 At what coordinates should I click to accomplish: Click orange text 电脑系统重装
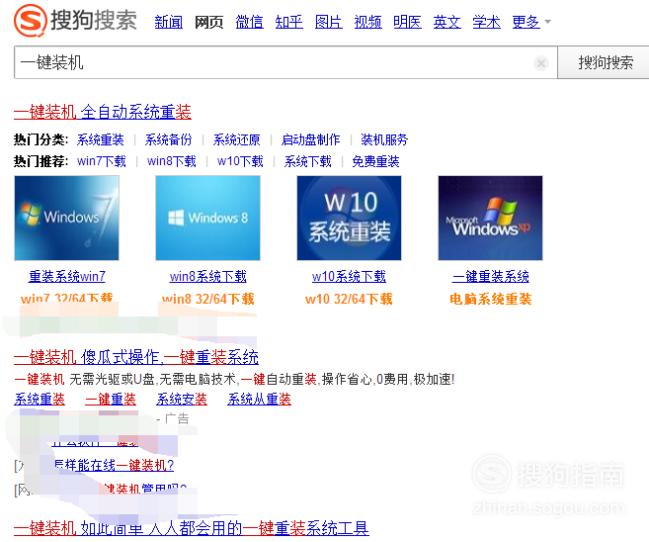[491, 299]
